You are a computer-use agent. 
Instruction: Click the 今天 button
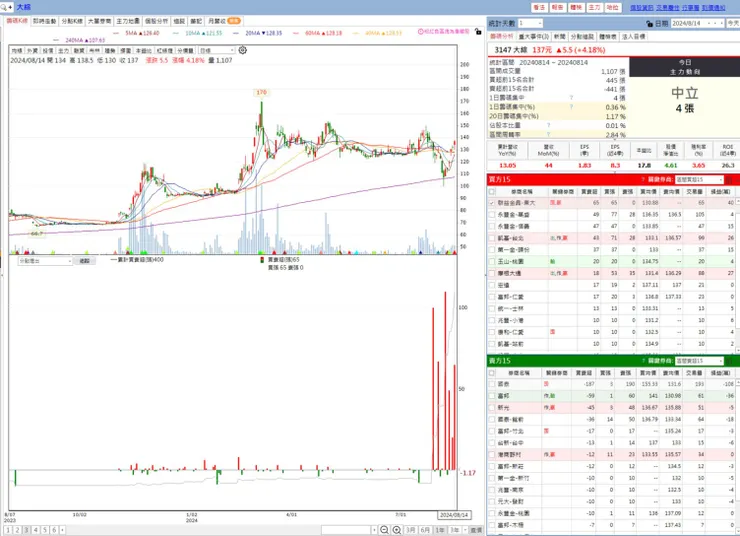733,23
